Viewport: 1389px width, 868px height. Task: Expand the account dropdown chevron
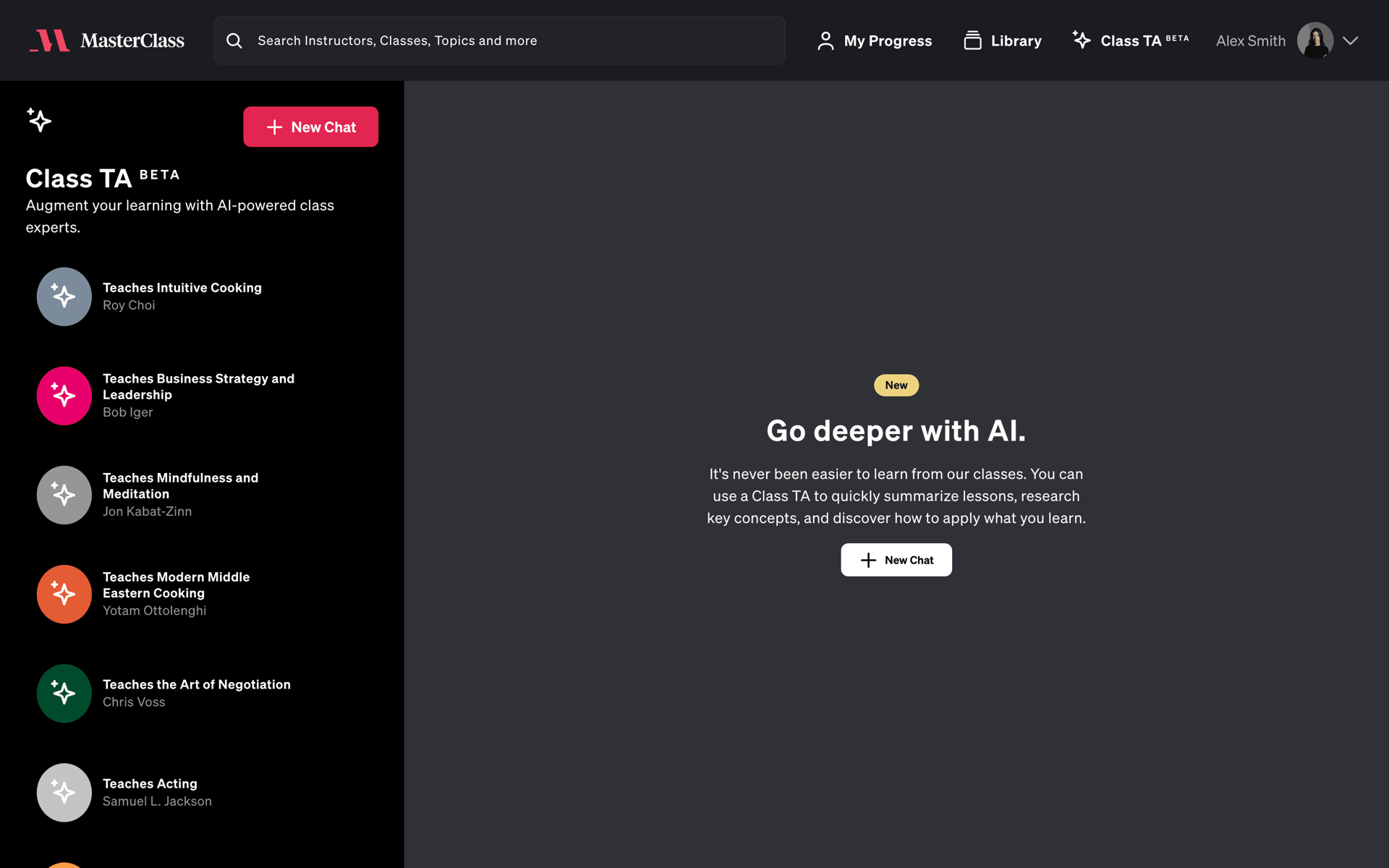click(1350, 41)
